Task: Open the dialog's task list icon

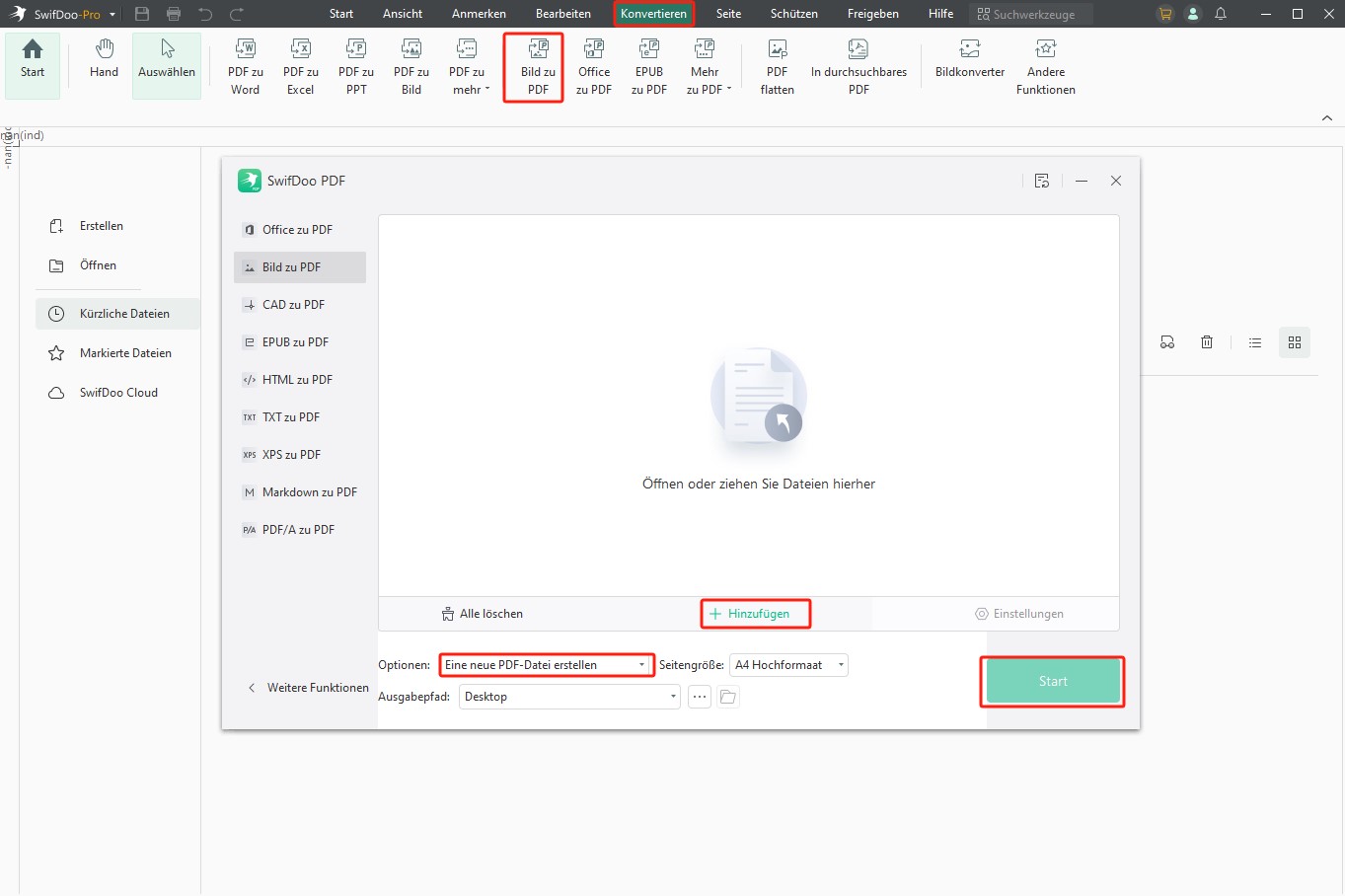Action: [x=1042, y=181]
